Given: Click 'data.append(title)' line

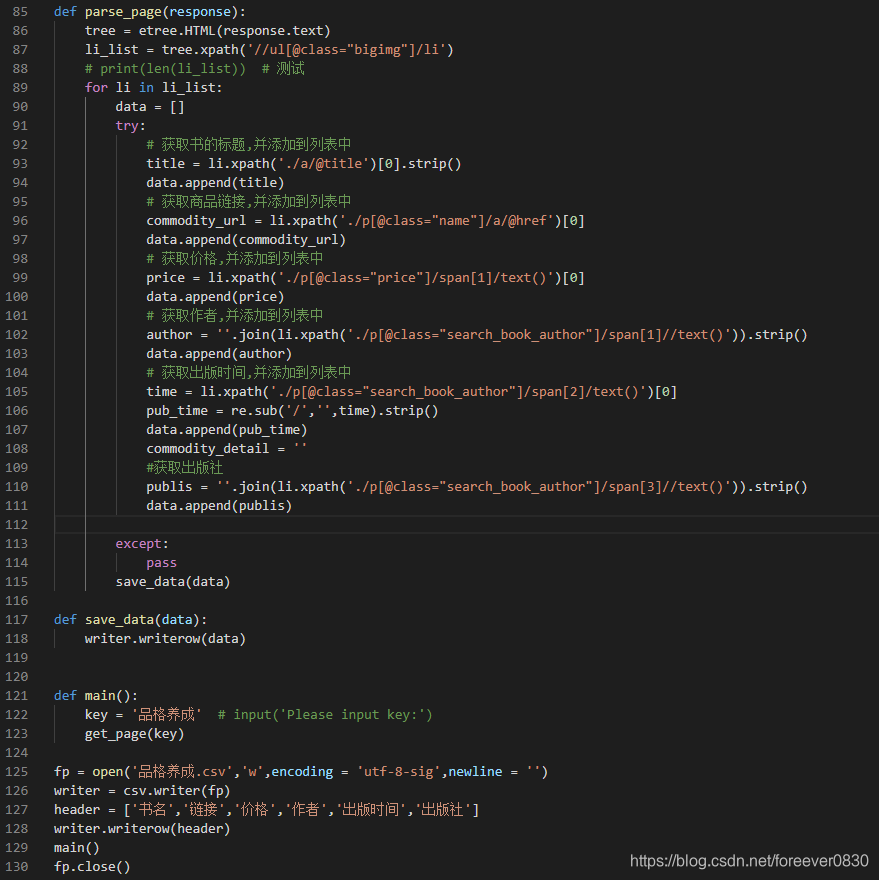Looking at the screenshot, I should pos(215,183).
